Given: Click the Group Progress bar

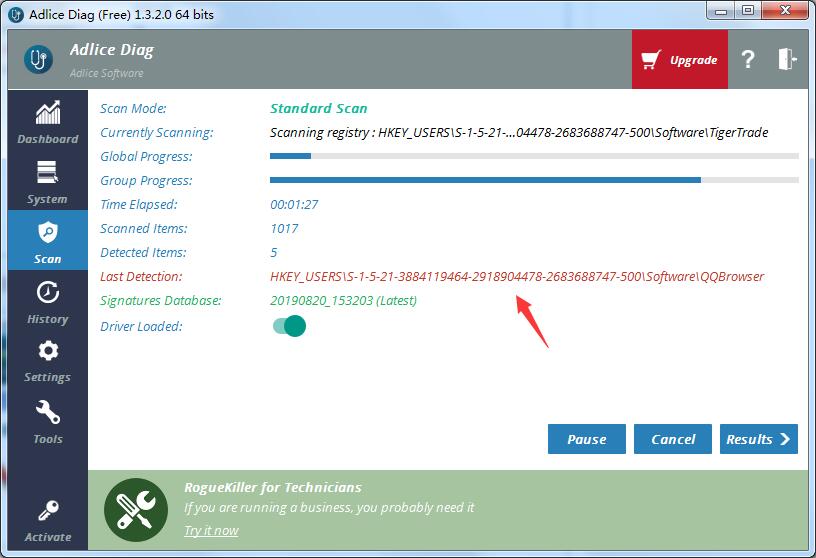Looking at the screenshot, I should pos(534,180).
